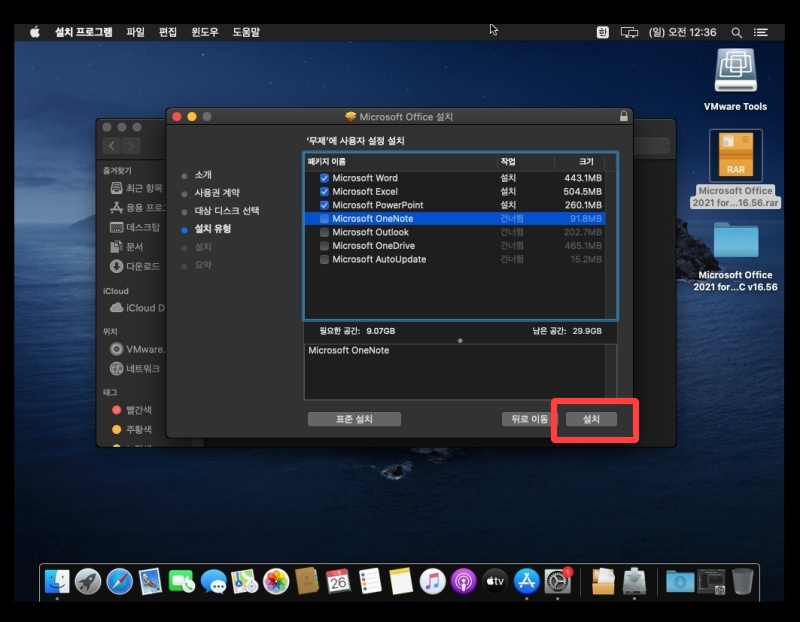
Task: Select iCloud Drive in Finder sidebar
Action: pos(137,308)
